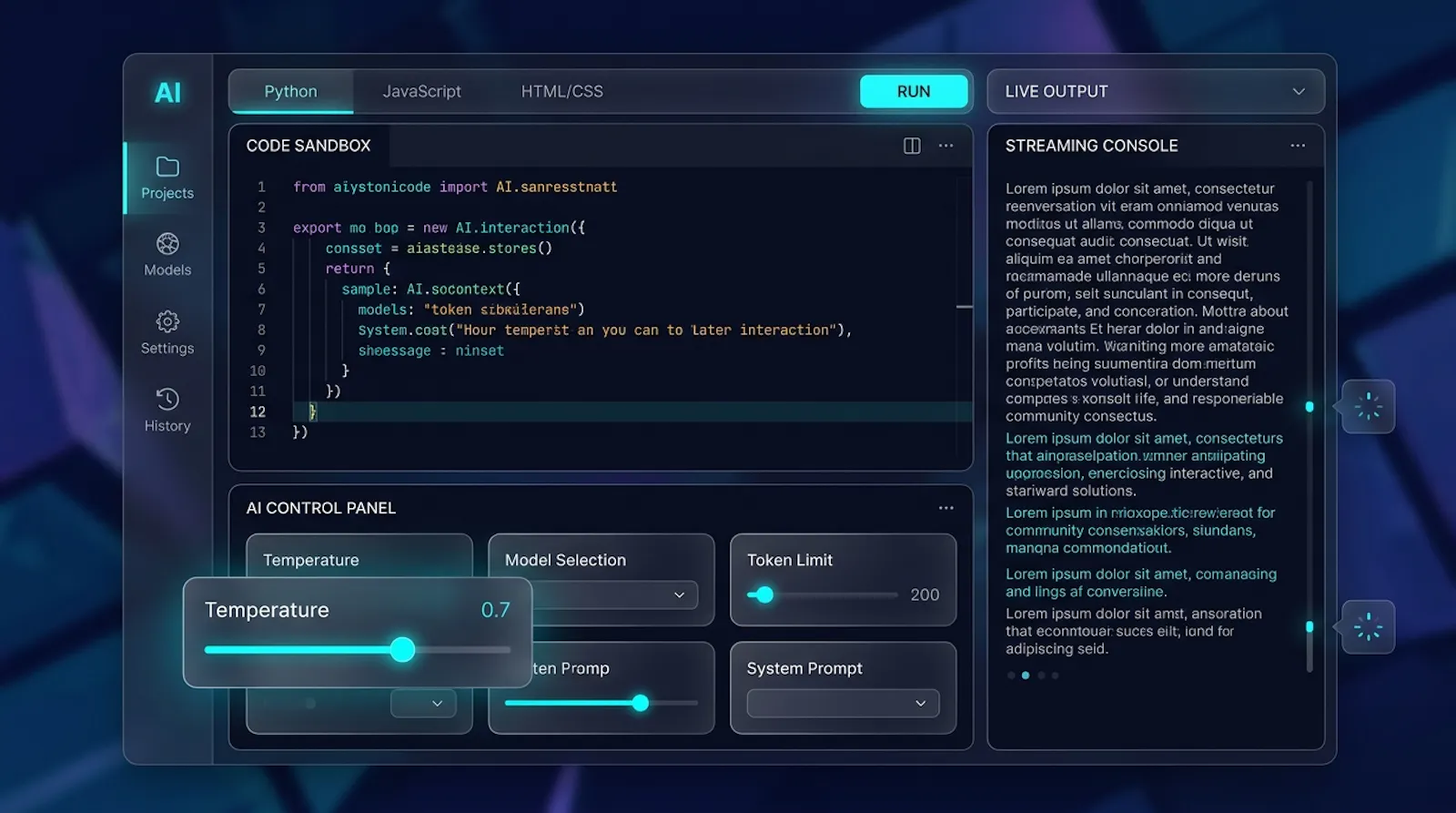Click the 'Token Limit' card label
Screen dimensions: 1456x813
tap(790, 560)
